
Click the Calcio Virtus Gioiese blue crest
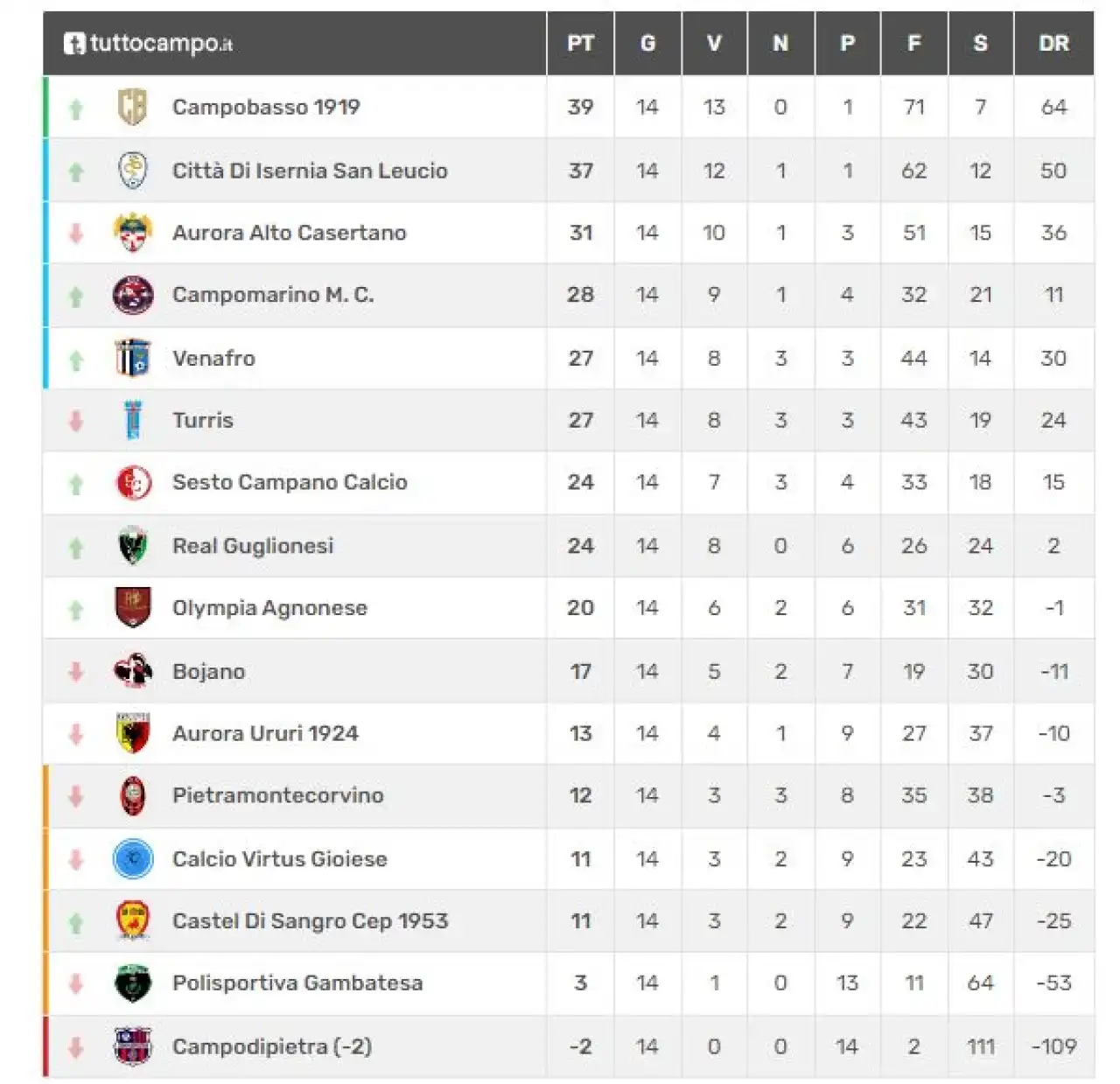[x=133, y=858]
